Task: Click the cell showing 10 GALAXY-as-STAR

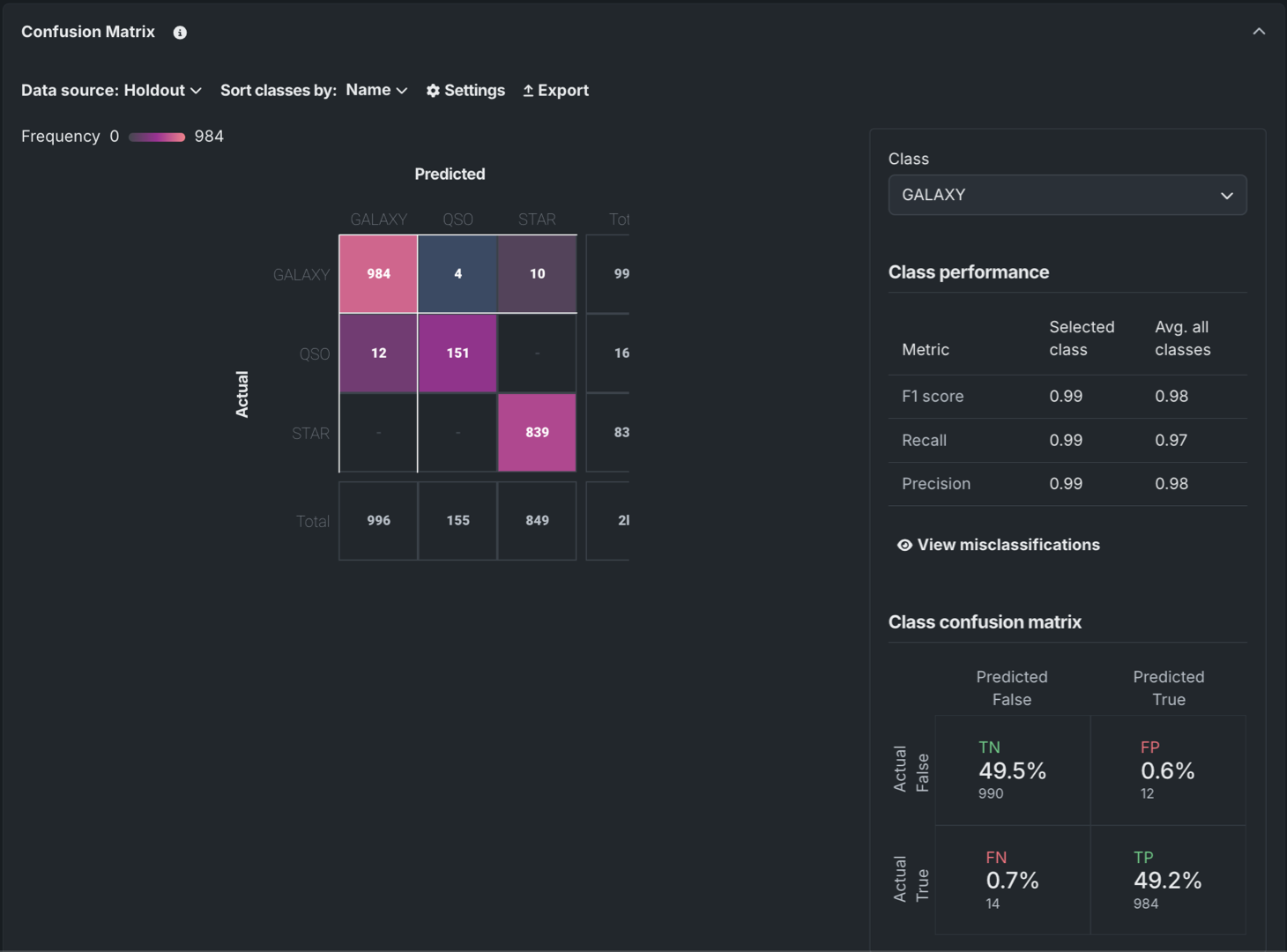Action: pos(537,274)
